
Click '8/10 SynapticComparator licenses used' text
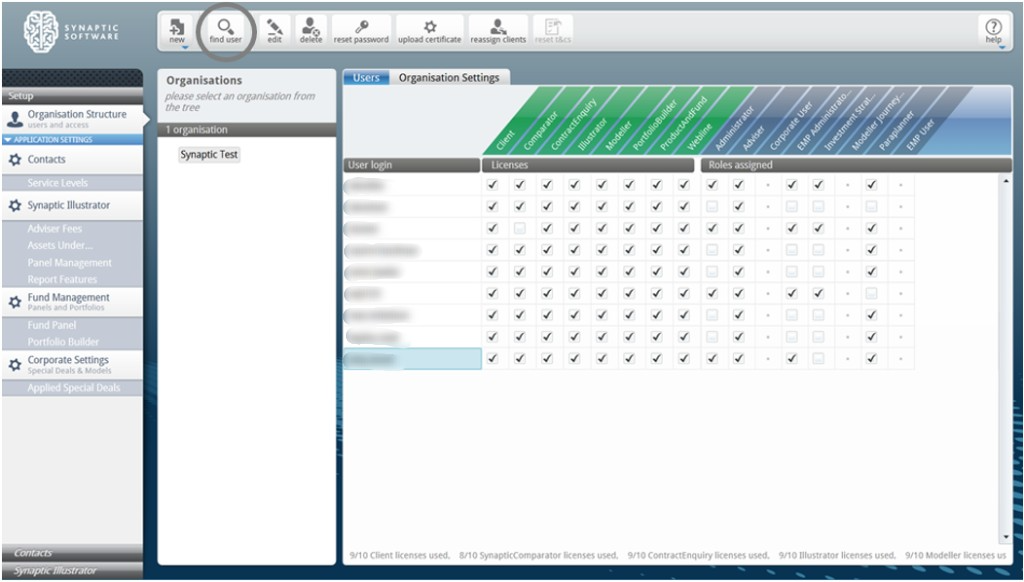(539, 555)
